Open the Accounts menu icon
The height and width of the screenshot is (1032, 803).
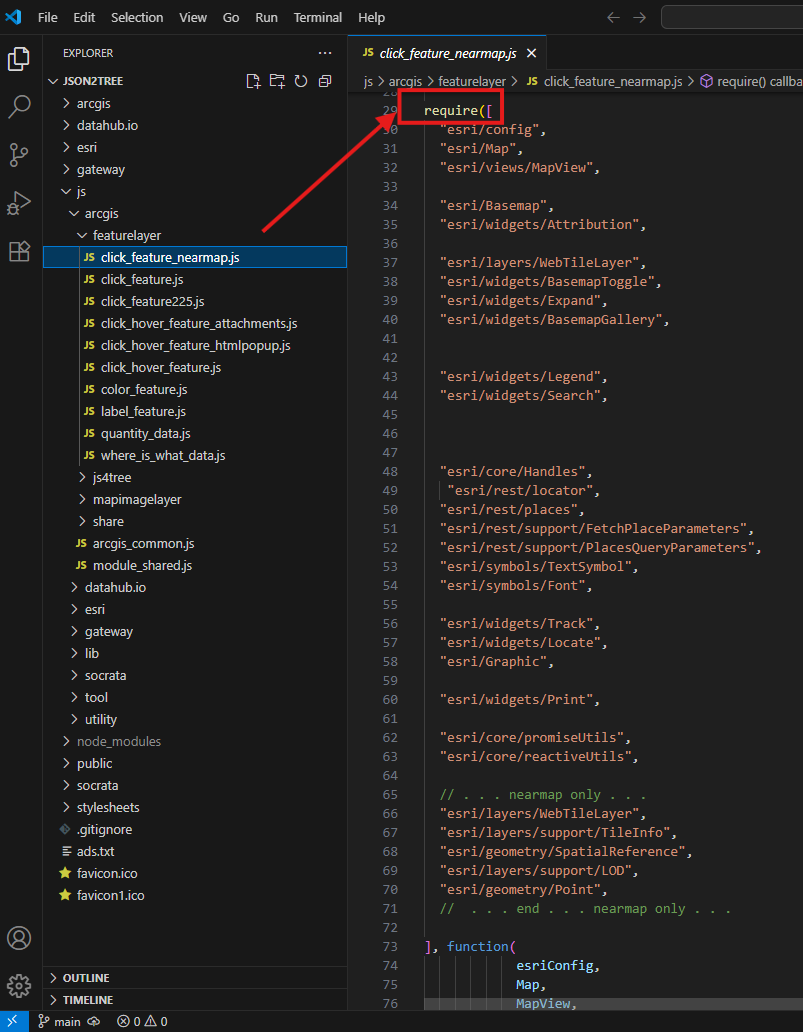[x=18, y=937]
